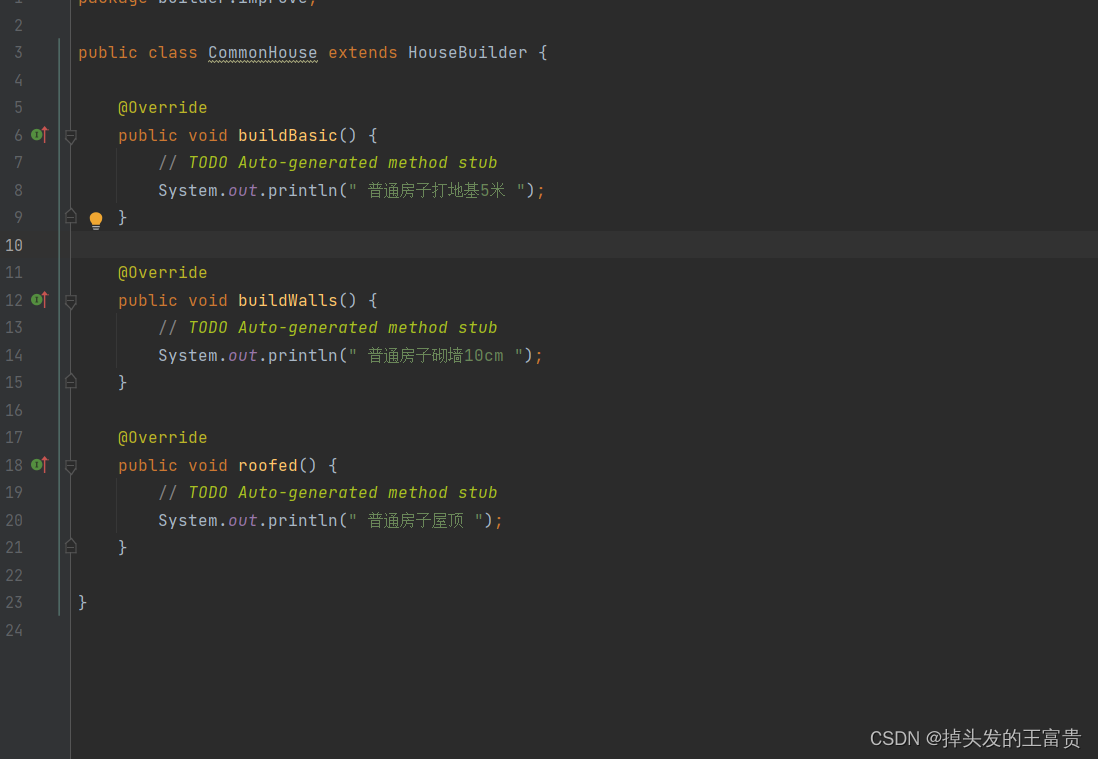Click the override gutter icon beside buildWalls
Viewport: 1098px width, 759px height.
(x=40, y=300)
